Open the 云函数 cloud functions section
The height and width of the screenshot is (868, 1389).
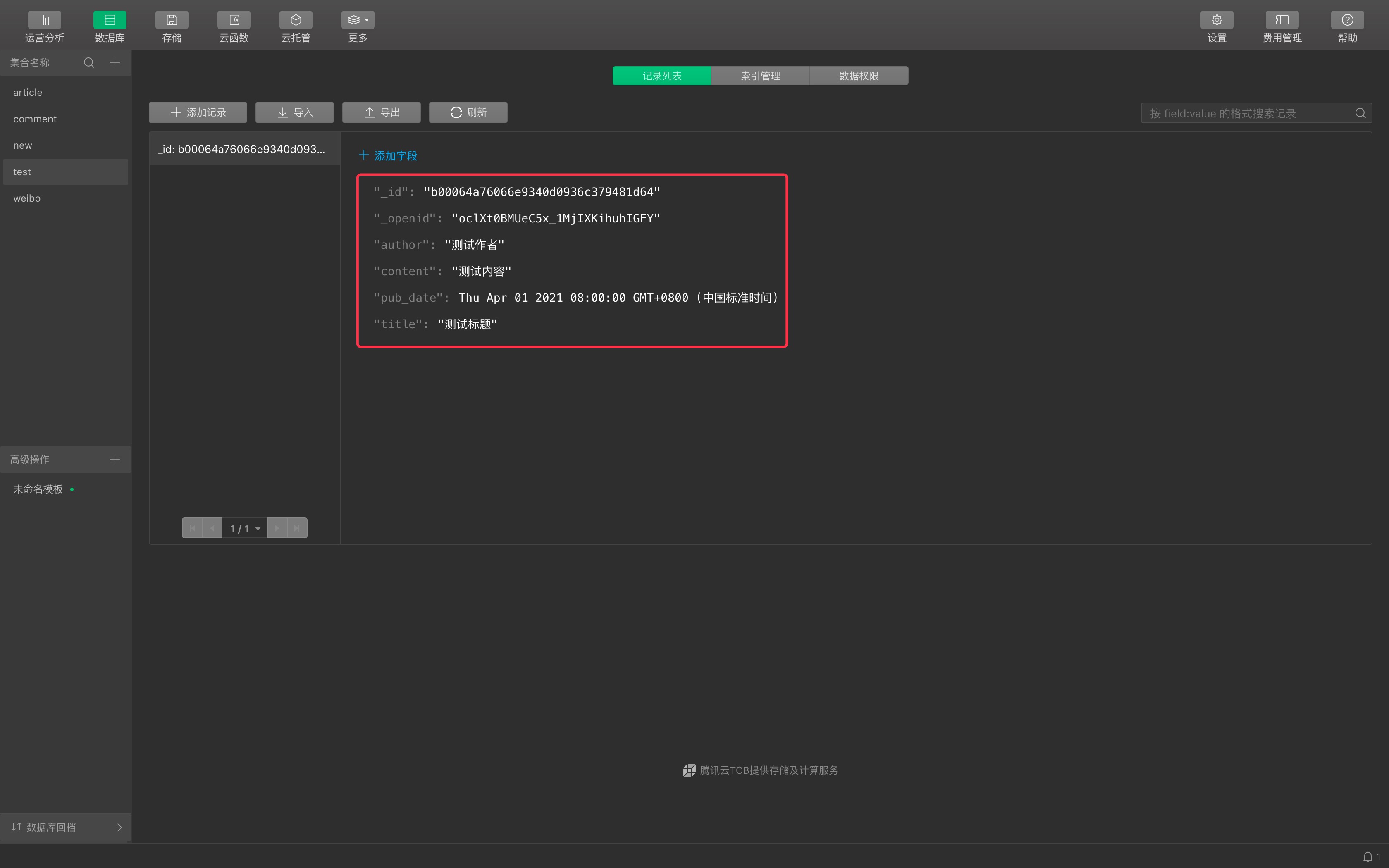(x=234, y=27)
